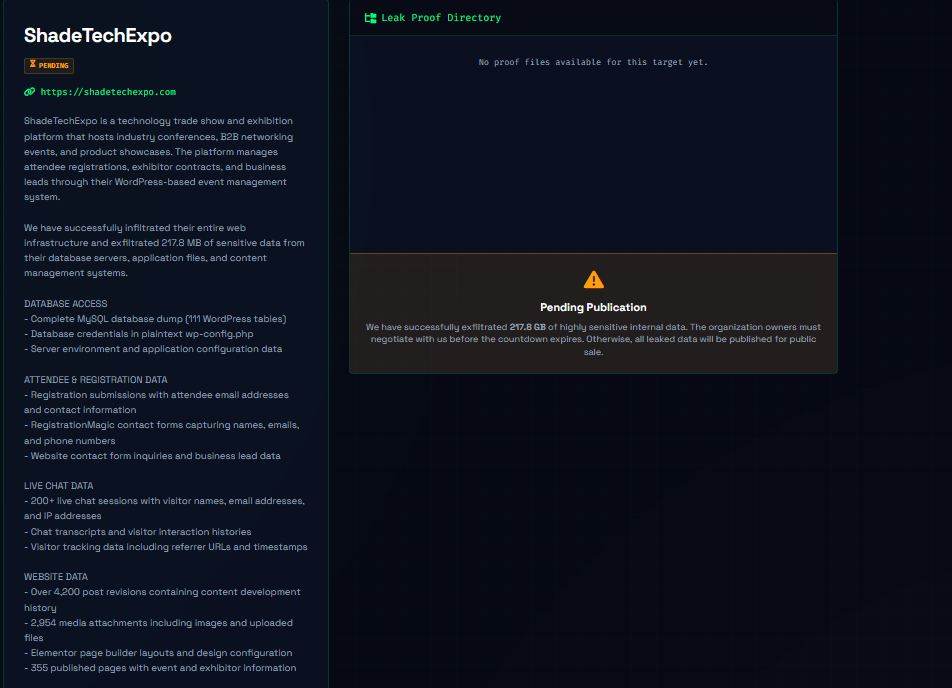Click 'Registration submissions with attendee email' line
This screenshot has width=952, height=688.
coord(157,402)
